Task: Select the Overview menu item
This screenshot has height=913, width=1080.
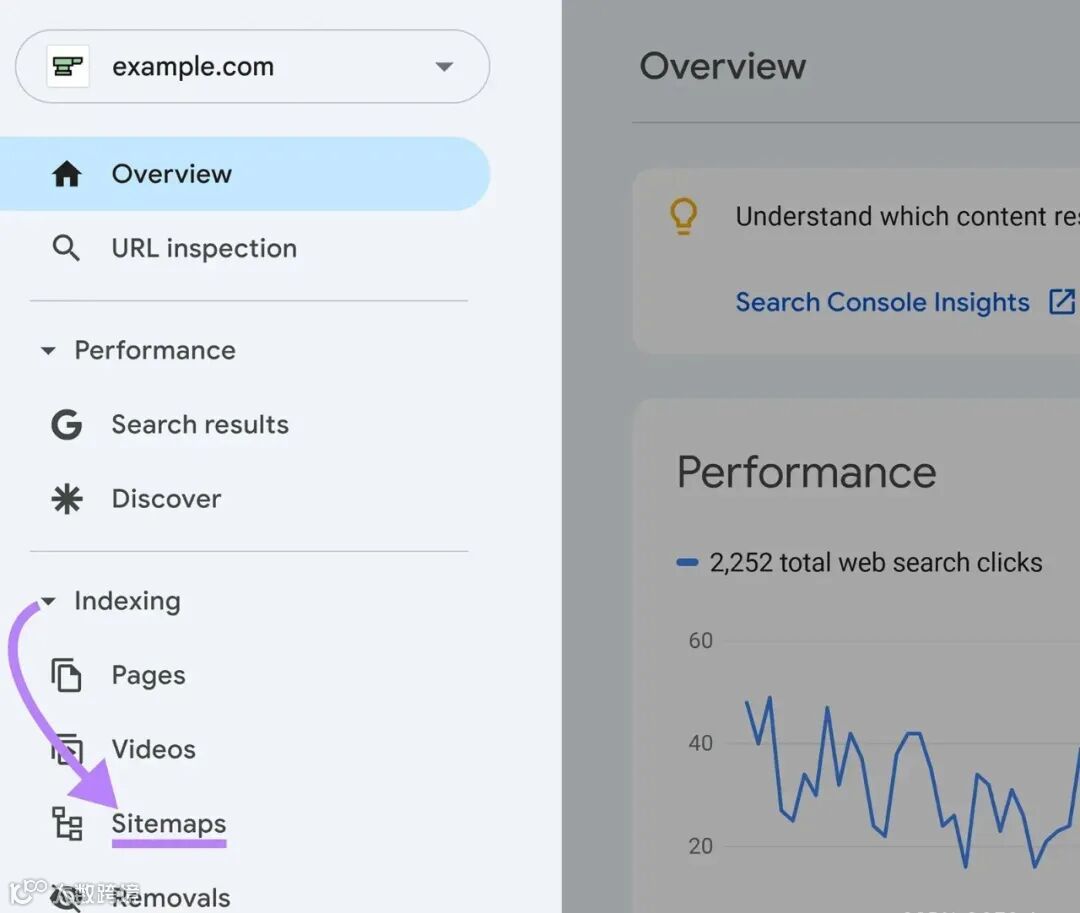Action: coord(245,174)
